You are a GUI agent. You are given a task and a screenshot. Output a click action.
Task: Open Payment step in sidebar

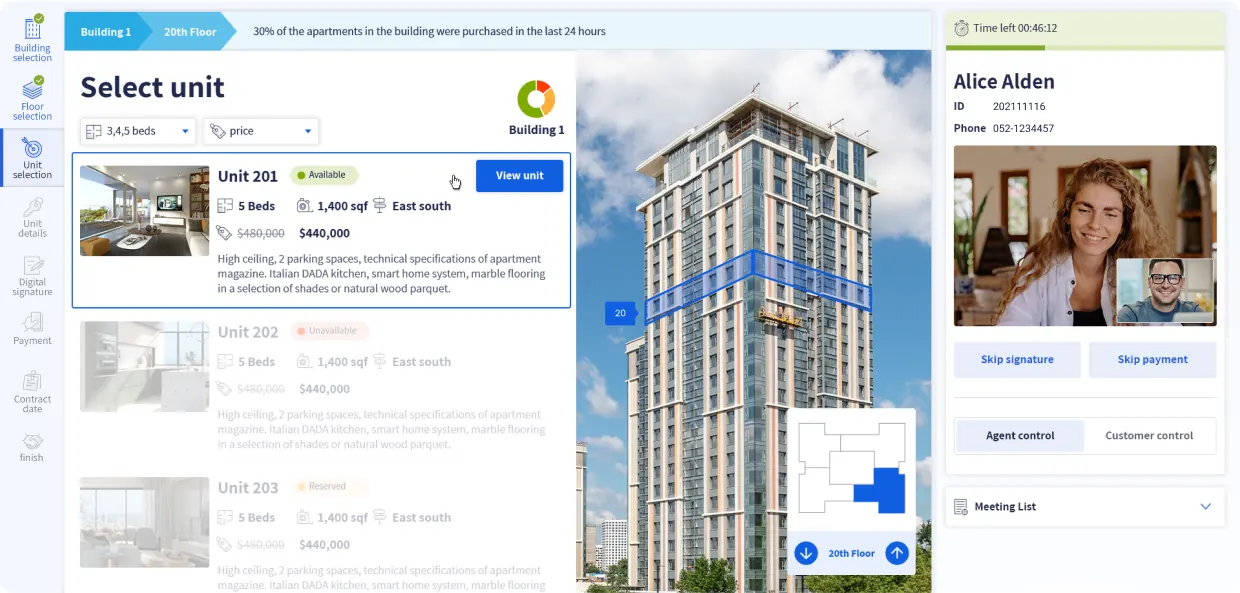click(x=32, y=329)
